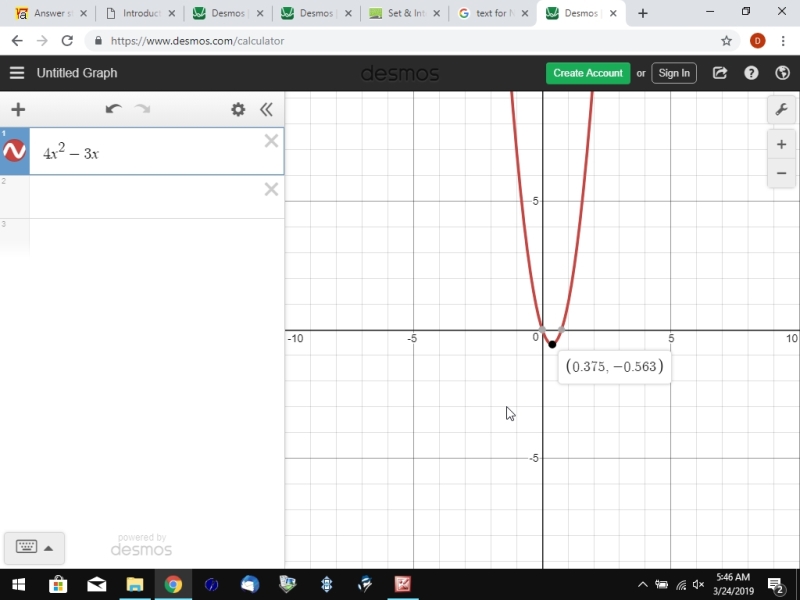Share the graph
This screenshot has height=600, width=800.
(720, 73)
